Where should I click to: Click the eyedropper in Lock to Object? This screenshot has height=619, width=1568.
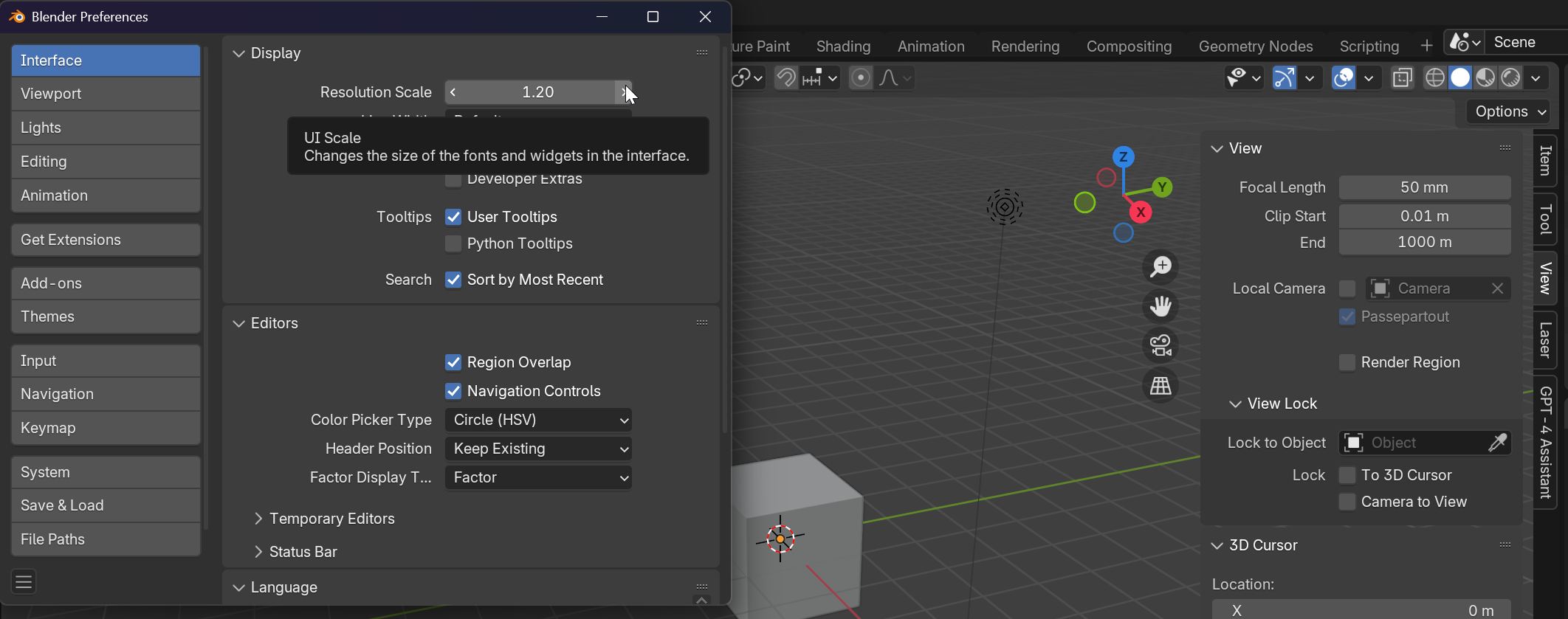[1498, 443]
